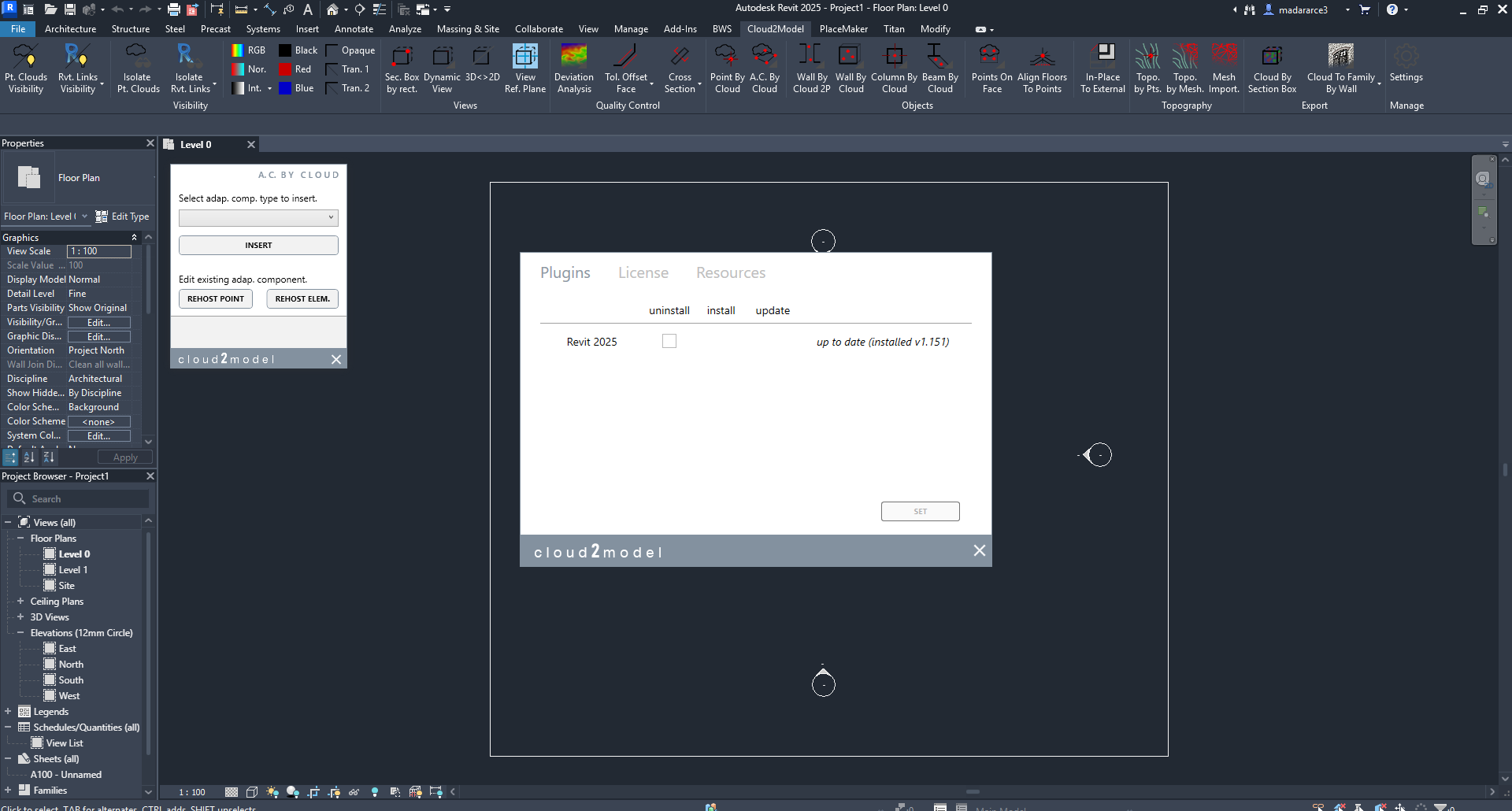The height and width of the screenshot is (811, 1512).
Task: Start A.C. By Cloud tool
Action: (x=765, y=69)
